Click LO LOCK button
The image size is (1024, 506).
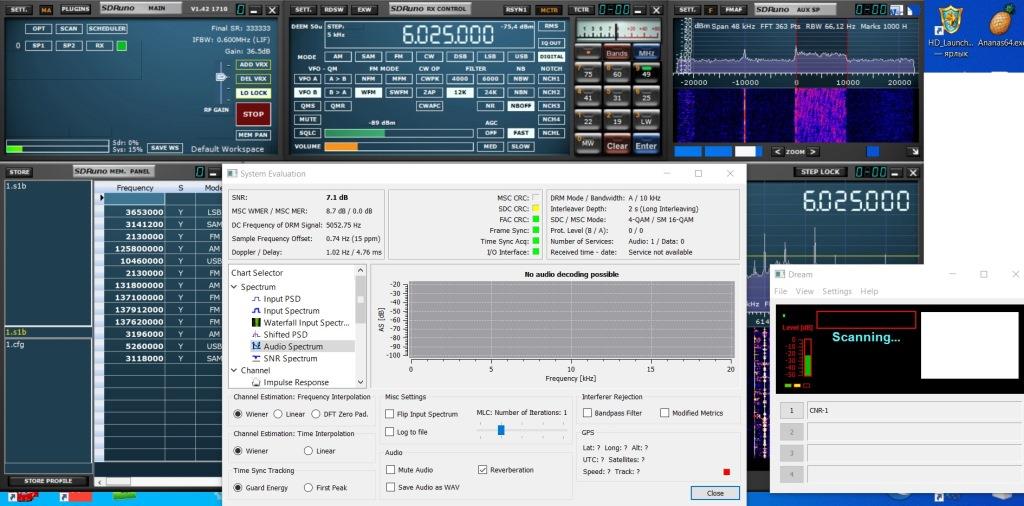tap(253, 93)
